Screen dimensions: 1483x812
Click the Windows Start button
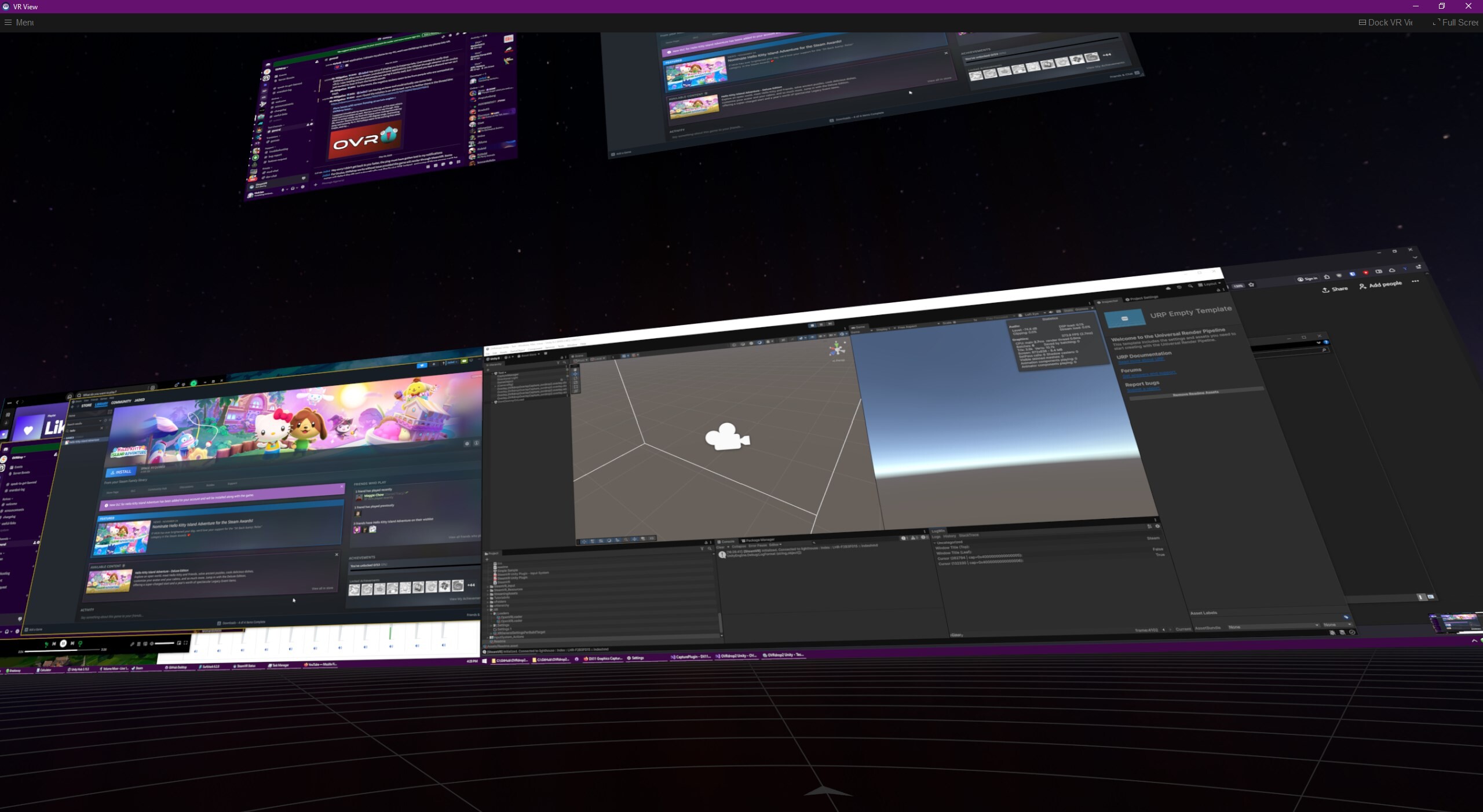[x=484, y=662]
